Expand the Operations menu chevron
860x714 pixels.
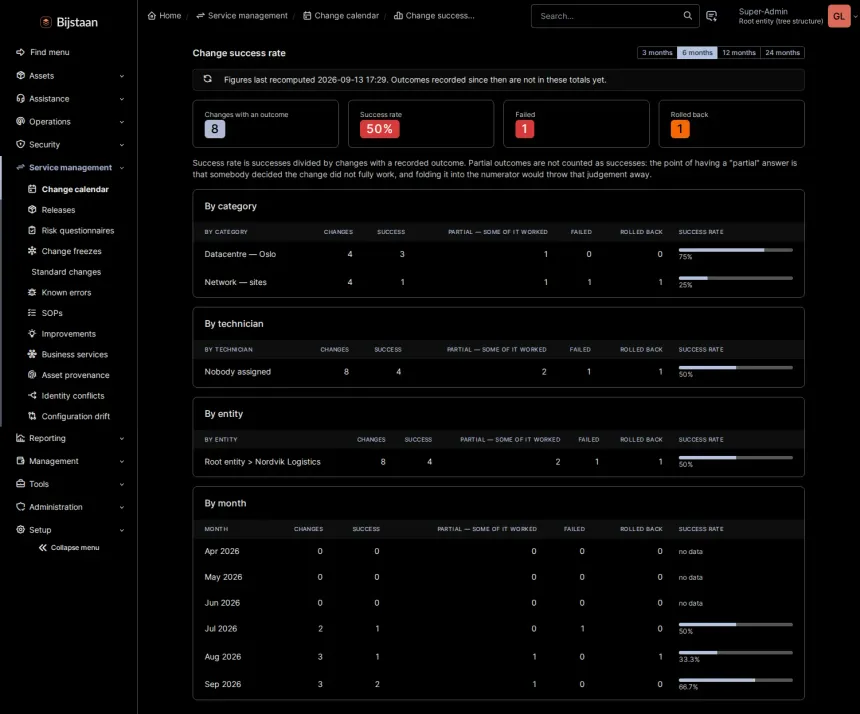click(x=122, y=122)
